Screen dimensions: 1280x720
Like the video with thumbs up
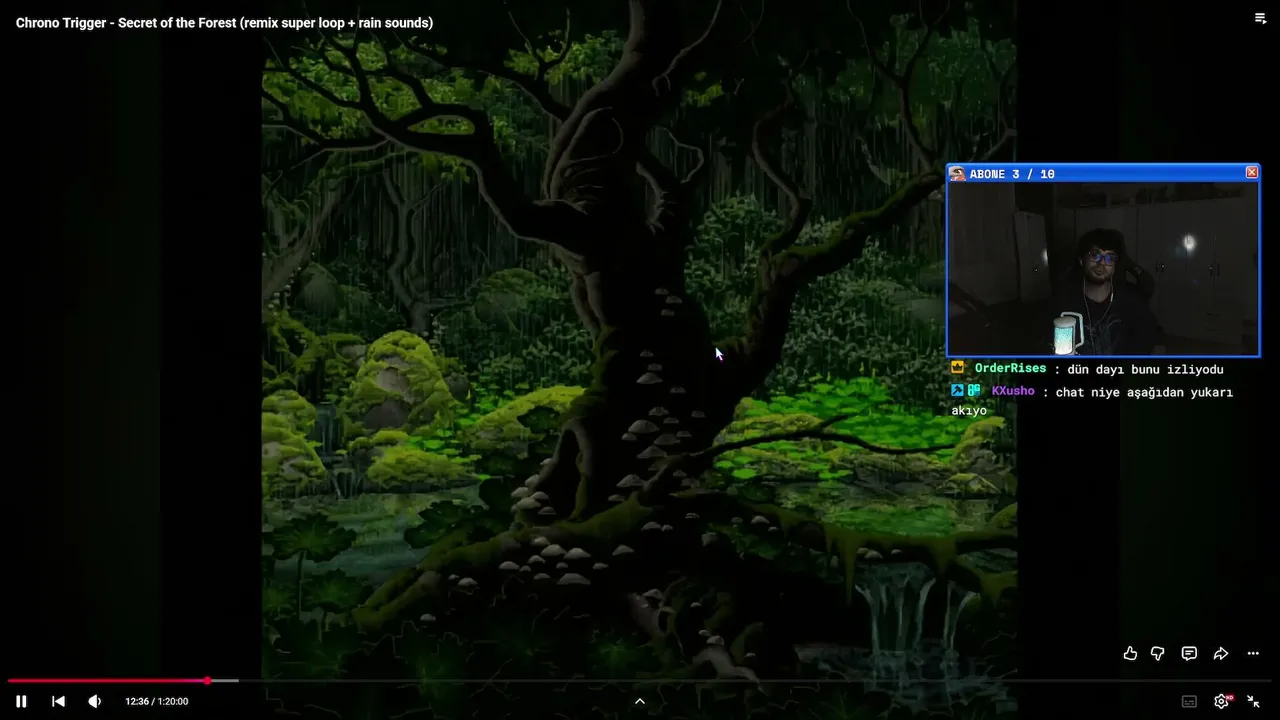(1130, 653)
